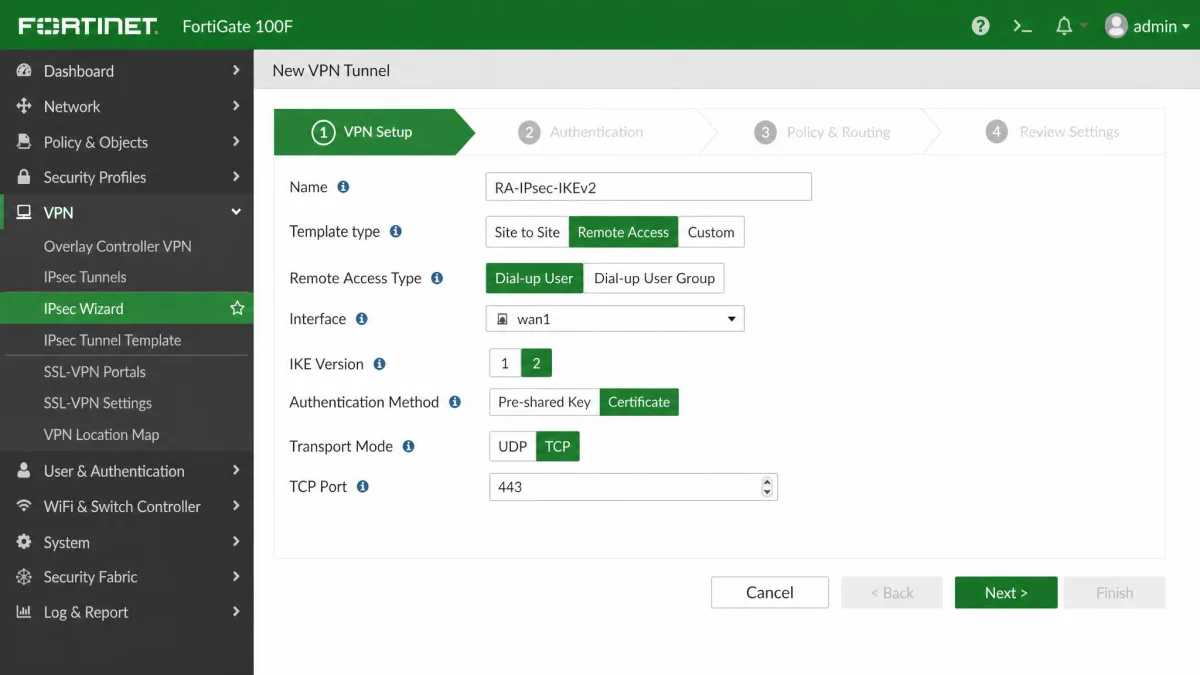
Task: Click the Security Fabric icon
Action: pos(24,577)
